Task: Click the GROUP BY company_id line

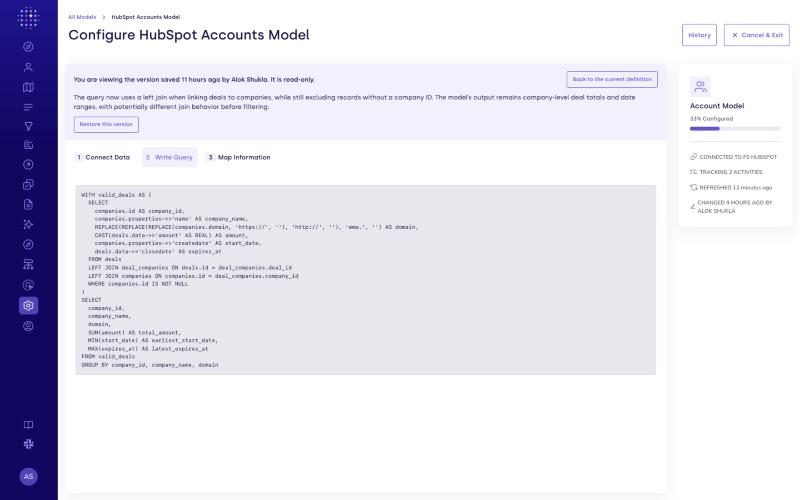Action: click(x=150, y=365)
